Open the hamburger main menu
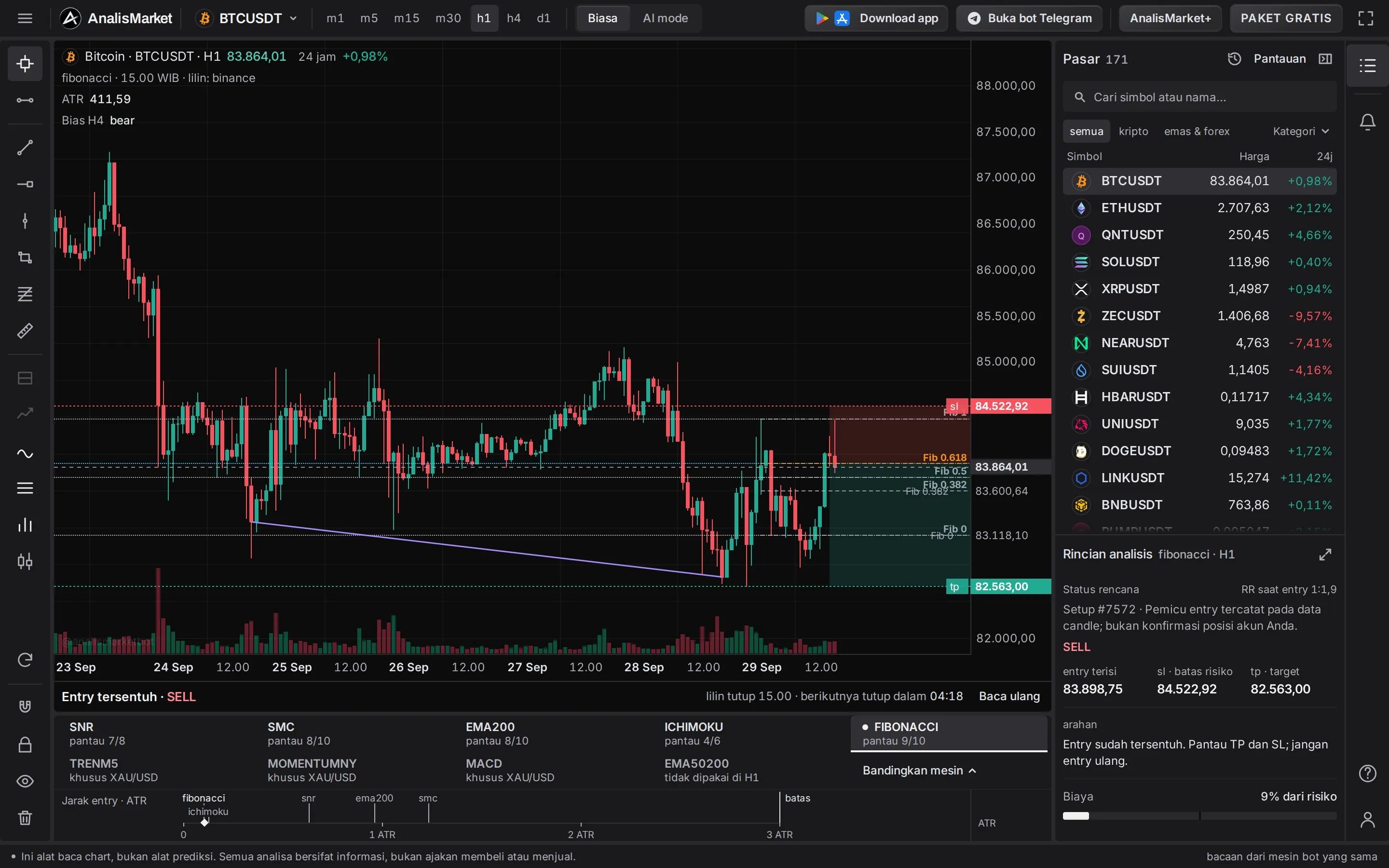1389x868 pixels. 25,18
